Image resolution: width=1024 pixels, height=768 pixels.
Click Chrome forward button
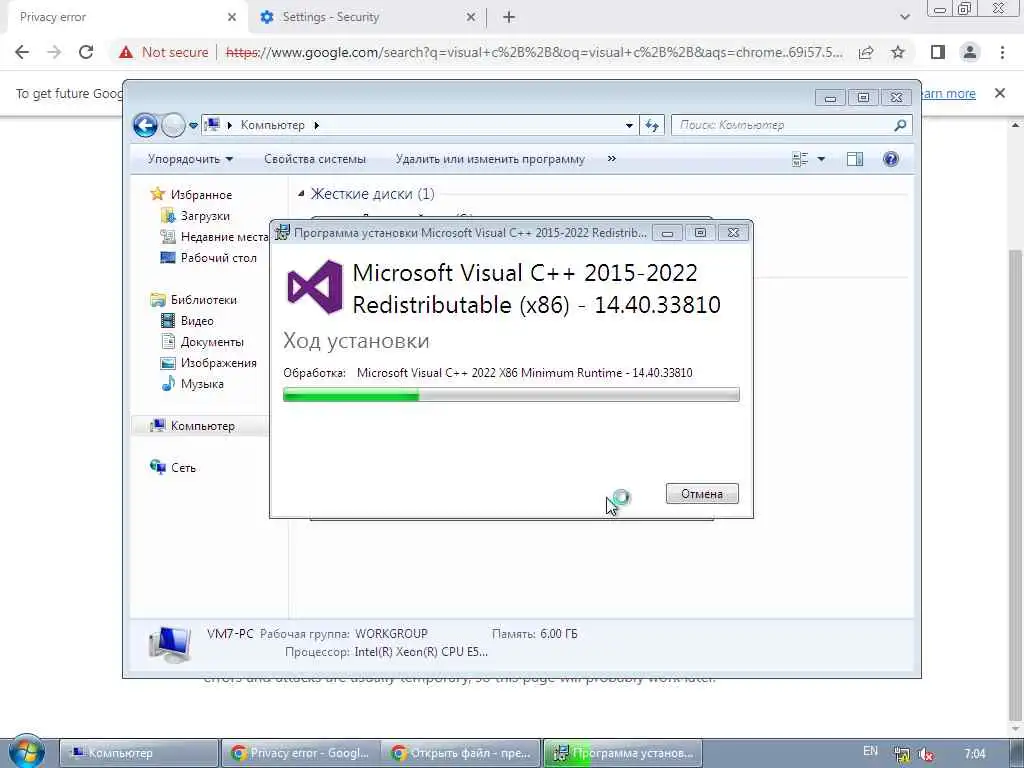tap(54, 52)
